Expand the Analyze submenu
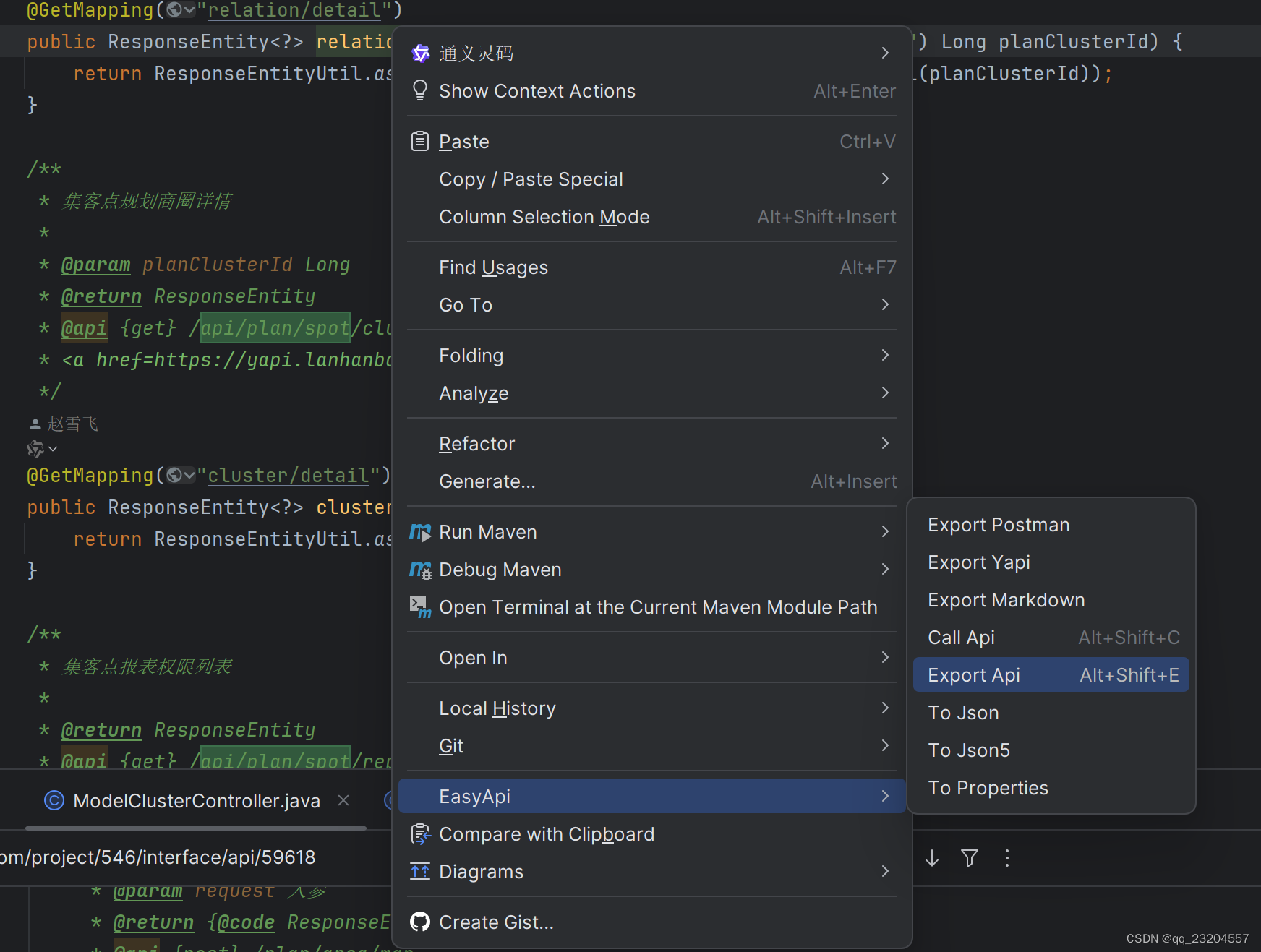This screenshot has width=1261, height=952. [885, 393]
